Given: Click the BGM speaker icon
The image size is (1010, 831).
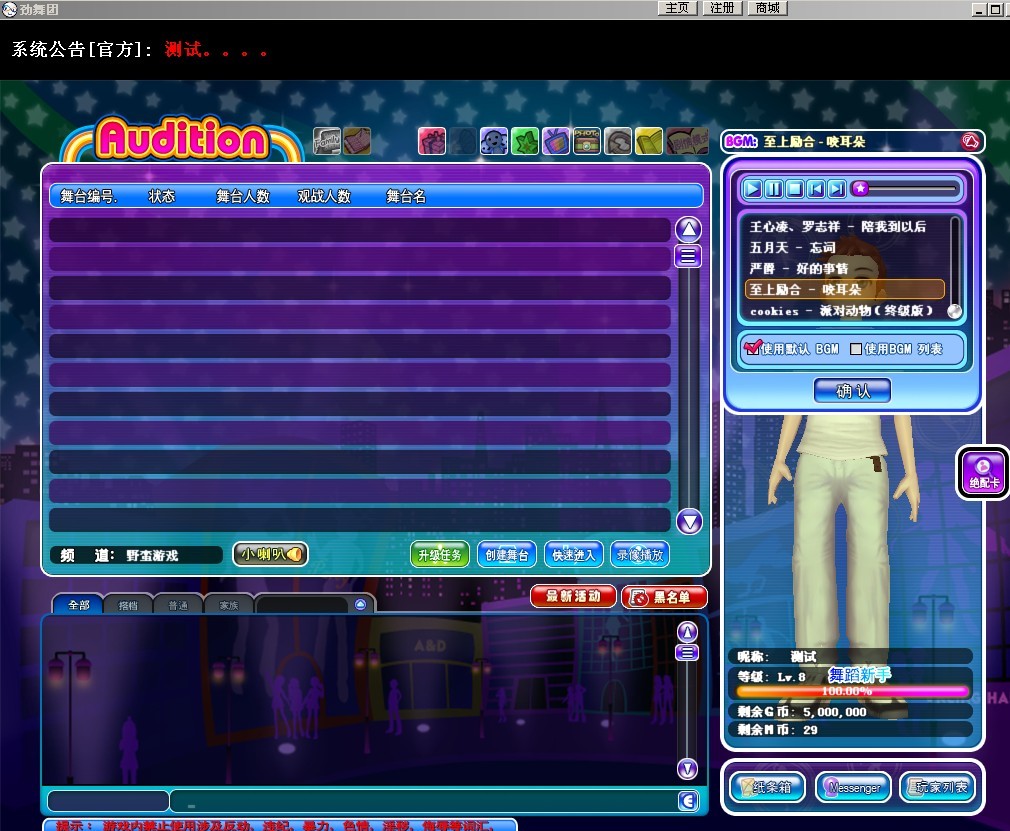Looking at the screenshot, I should pos(968,141).
